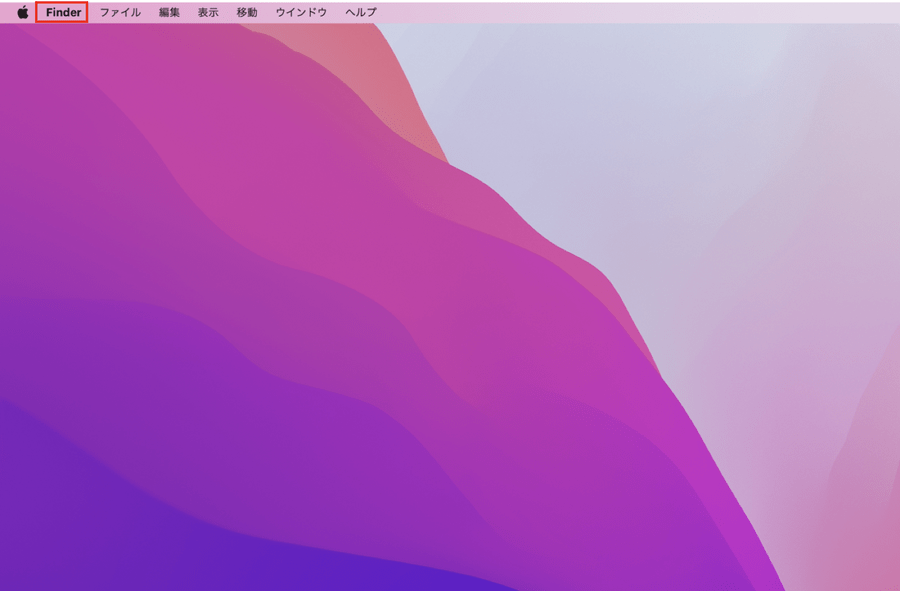Open the ヘルプ menu

click(361, 12)
